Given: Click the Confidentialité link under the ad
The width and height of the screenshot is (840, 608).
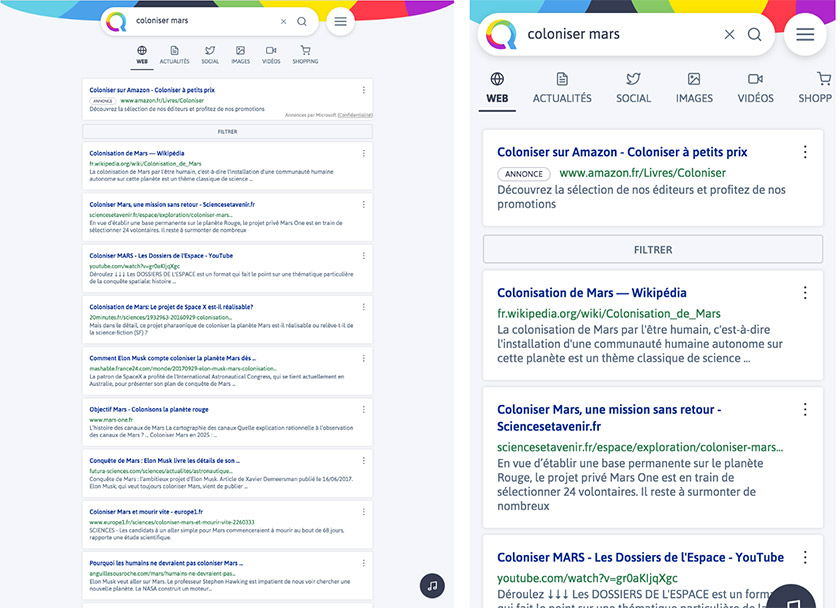Looking at the screenshot, I should (355, 115).
